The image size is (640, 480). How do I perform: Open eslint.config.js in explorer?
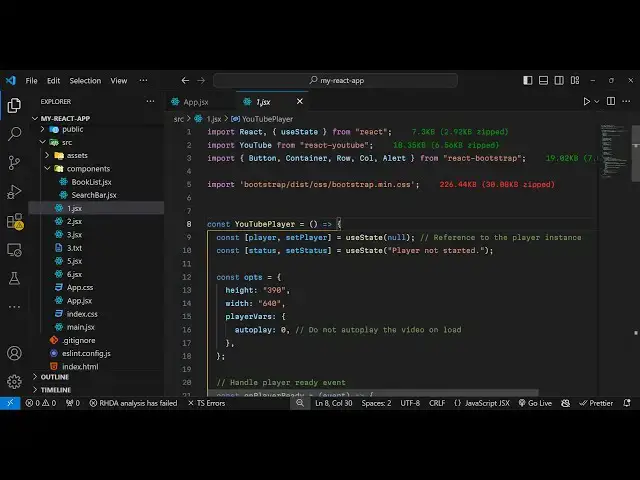click(86, 353)
